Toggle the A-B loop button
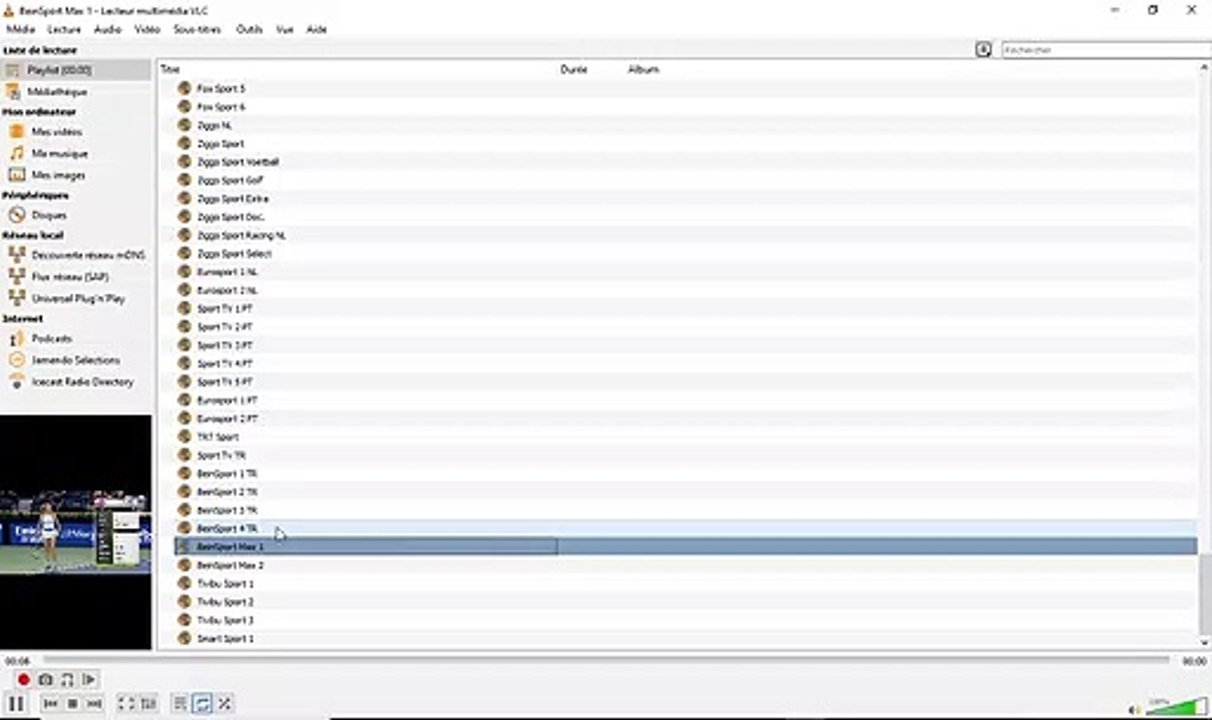This screenshot has height=720, width=1212. click(67, 680)
